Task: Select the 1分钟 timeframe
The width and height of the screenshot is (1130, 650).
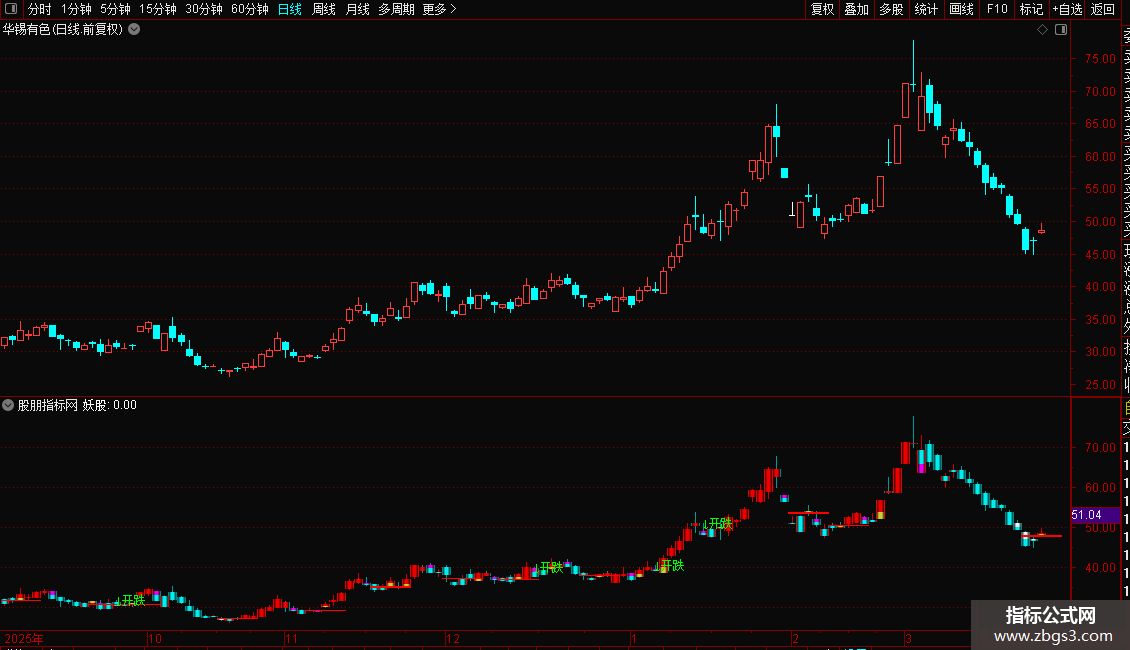Action: (76, 9)
